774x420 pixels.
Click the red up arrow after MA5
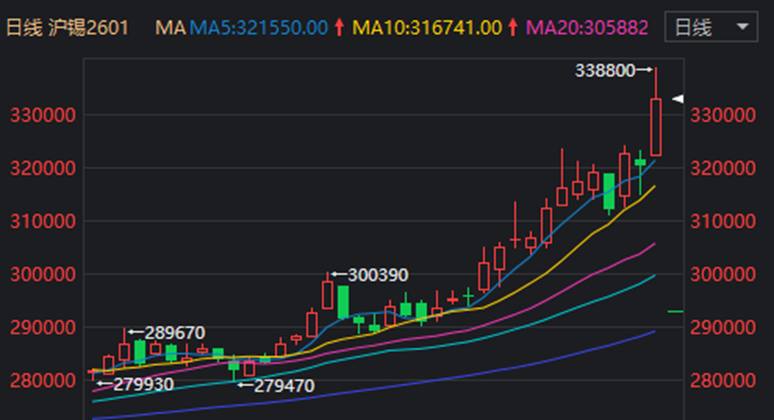click(340, 28)
